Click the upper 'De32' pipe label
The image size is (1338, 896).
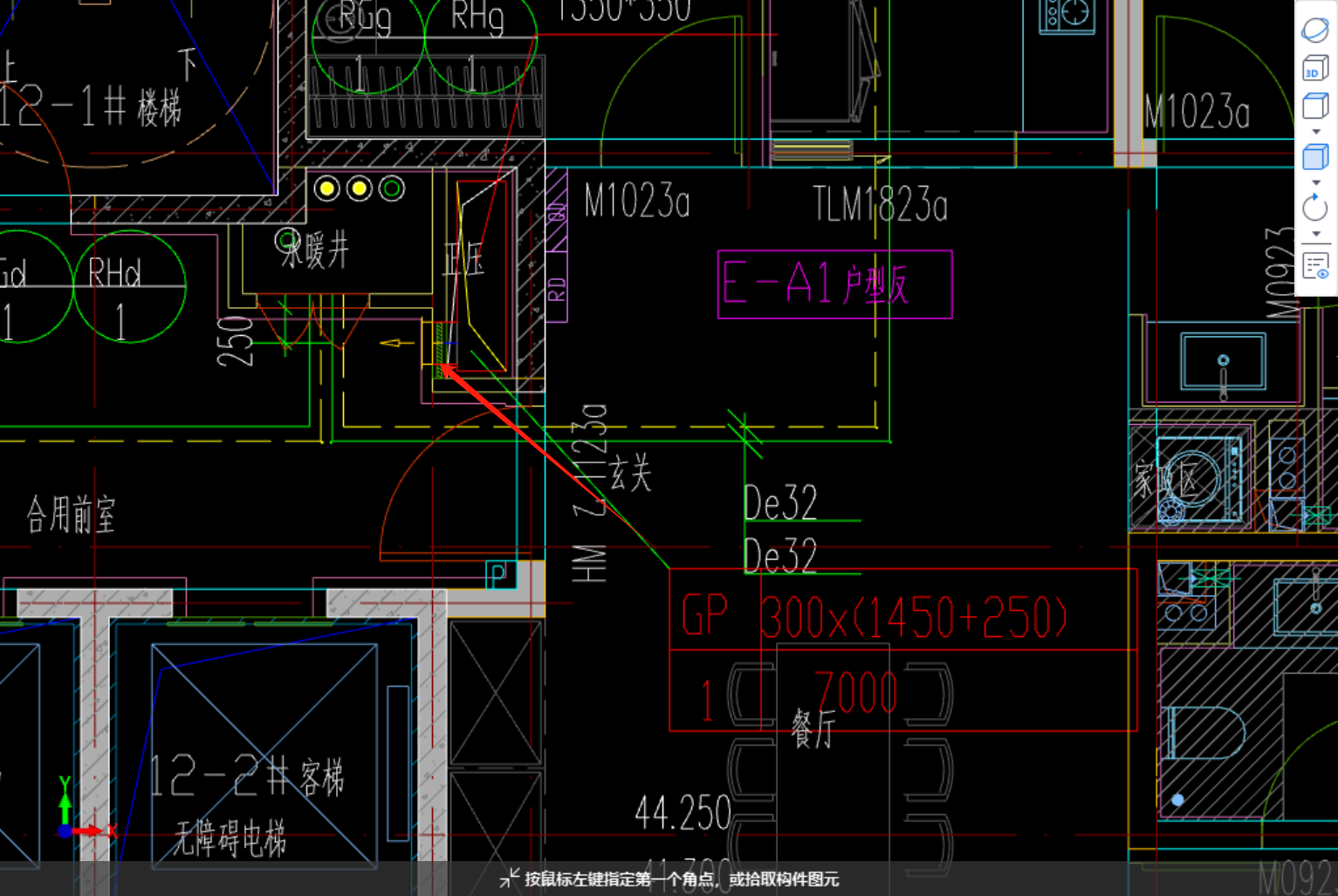780,503
